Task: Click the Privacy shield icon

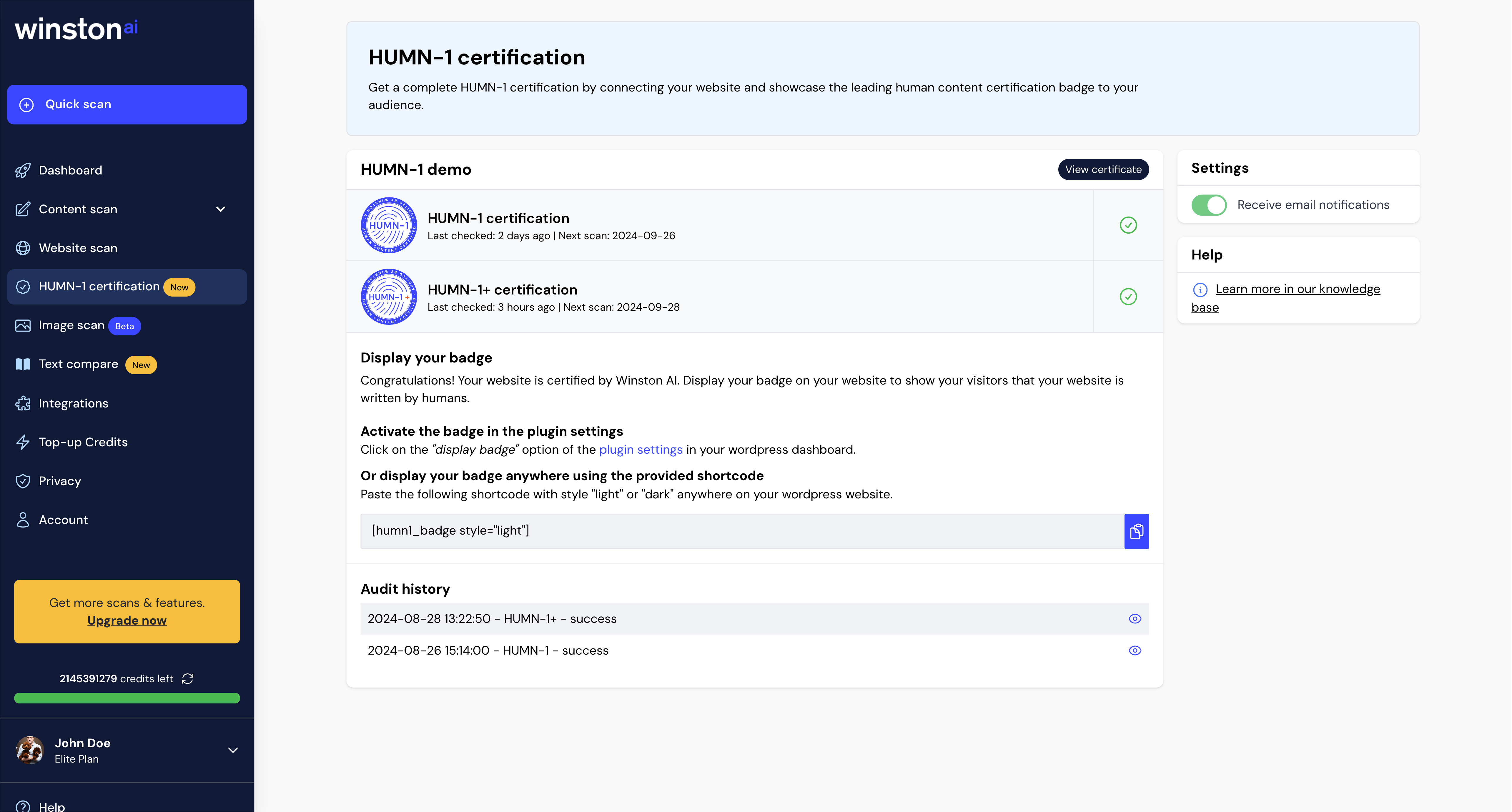Action: pyautogui.click(x=23, y=481)
